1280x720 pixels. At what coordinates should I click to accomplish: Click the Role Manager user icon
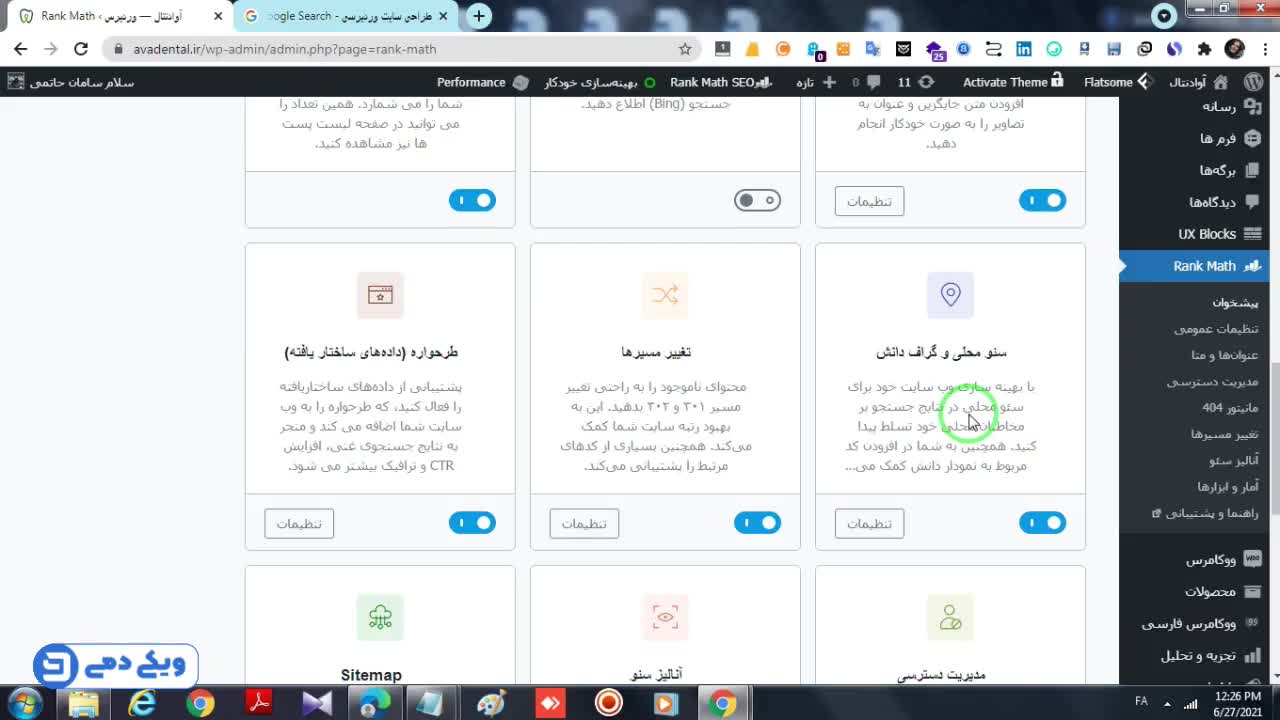coord(950,617)
